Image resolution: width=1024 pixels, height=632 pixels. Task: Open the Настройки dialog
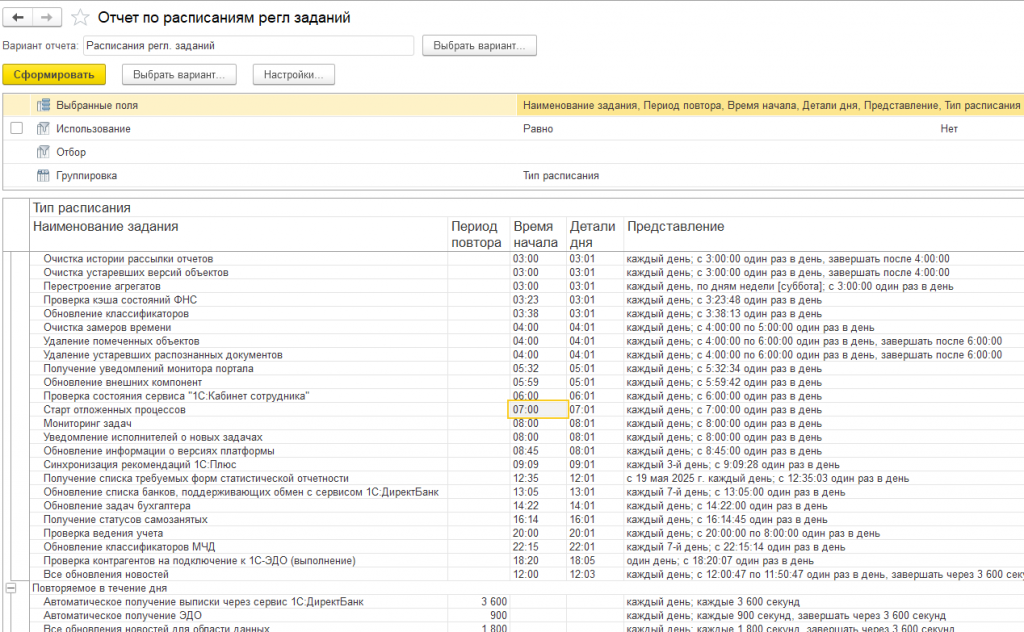tap(294, 74)
